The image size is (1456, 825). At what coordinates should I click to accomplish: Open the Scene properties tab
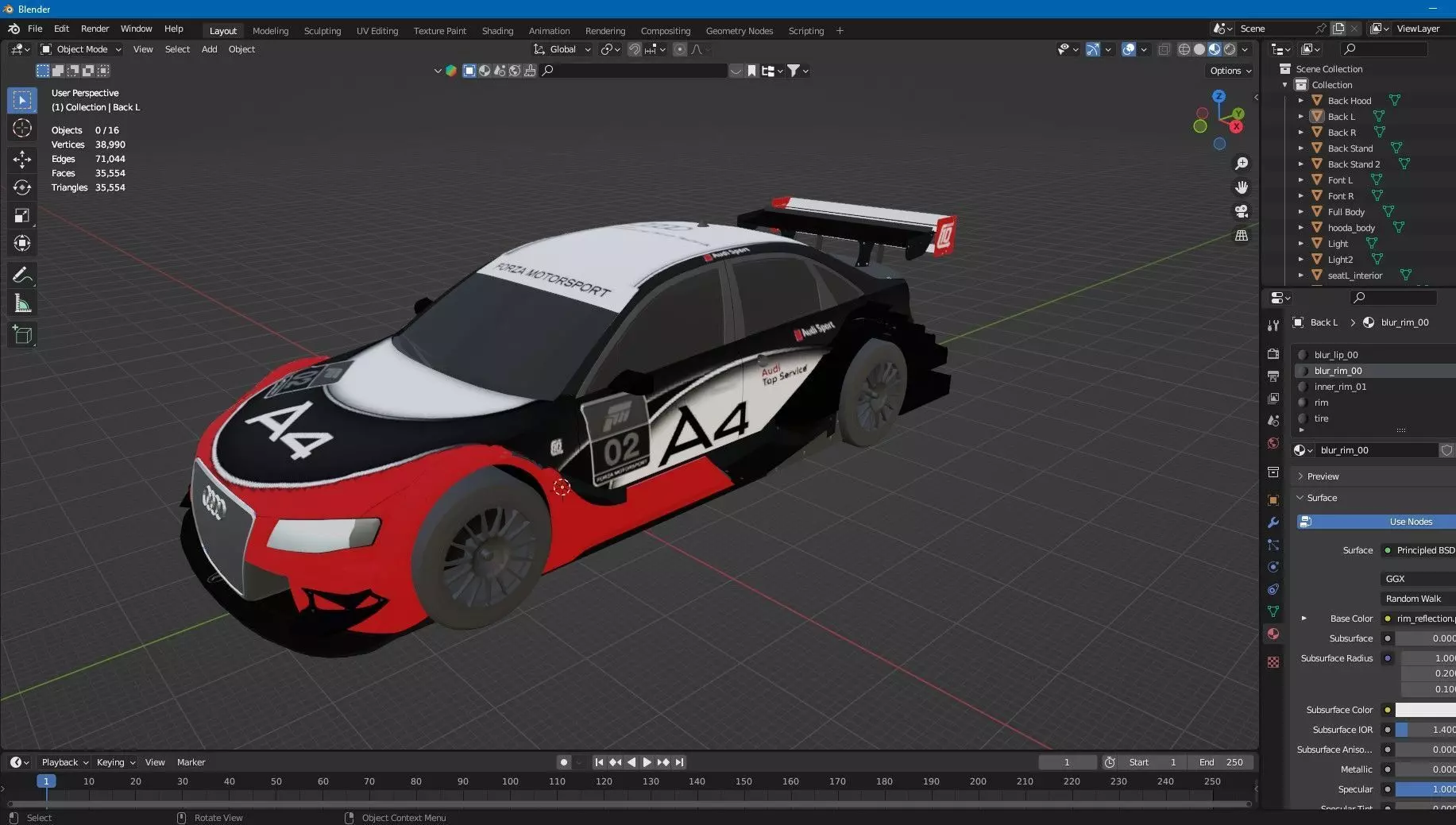pyautogui.click(x=1273, y=421)
